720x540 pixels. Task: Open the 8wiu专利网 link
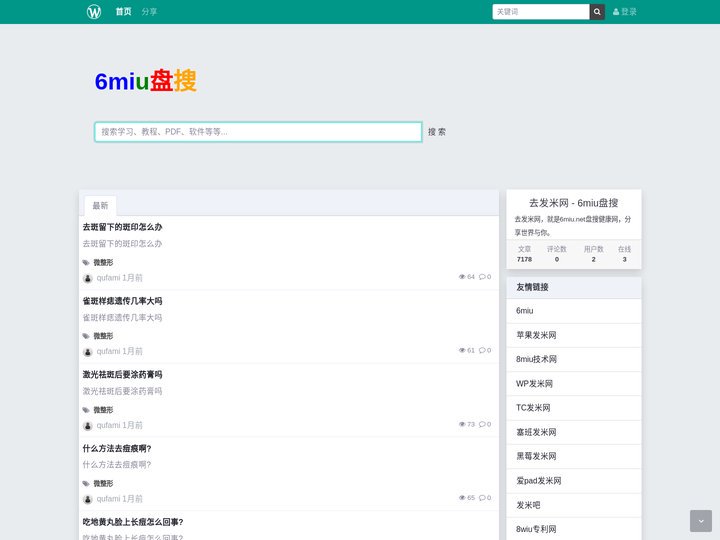point(574,529)
